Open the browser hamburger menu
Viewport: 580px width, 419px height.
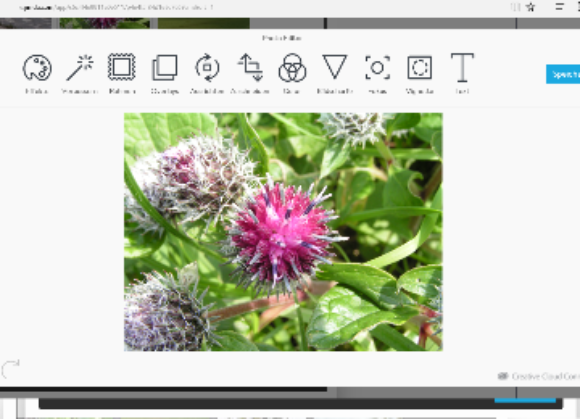click(x=560, y=7)
